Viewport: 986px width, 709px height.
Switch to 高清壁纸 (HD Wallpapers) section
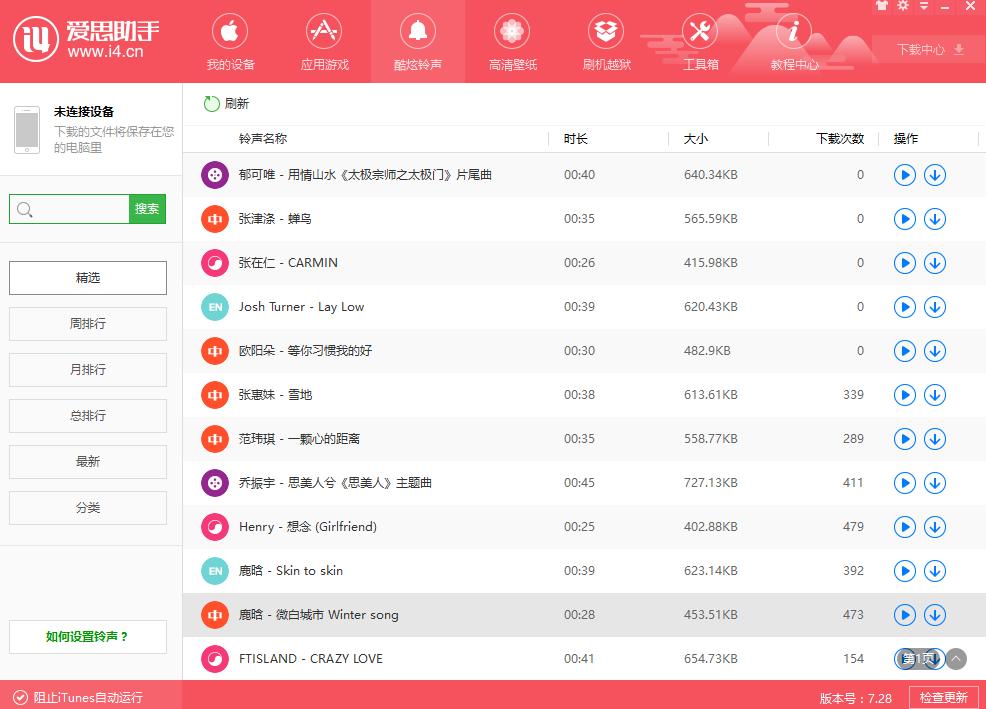(512, 41)
